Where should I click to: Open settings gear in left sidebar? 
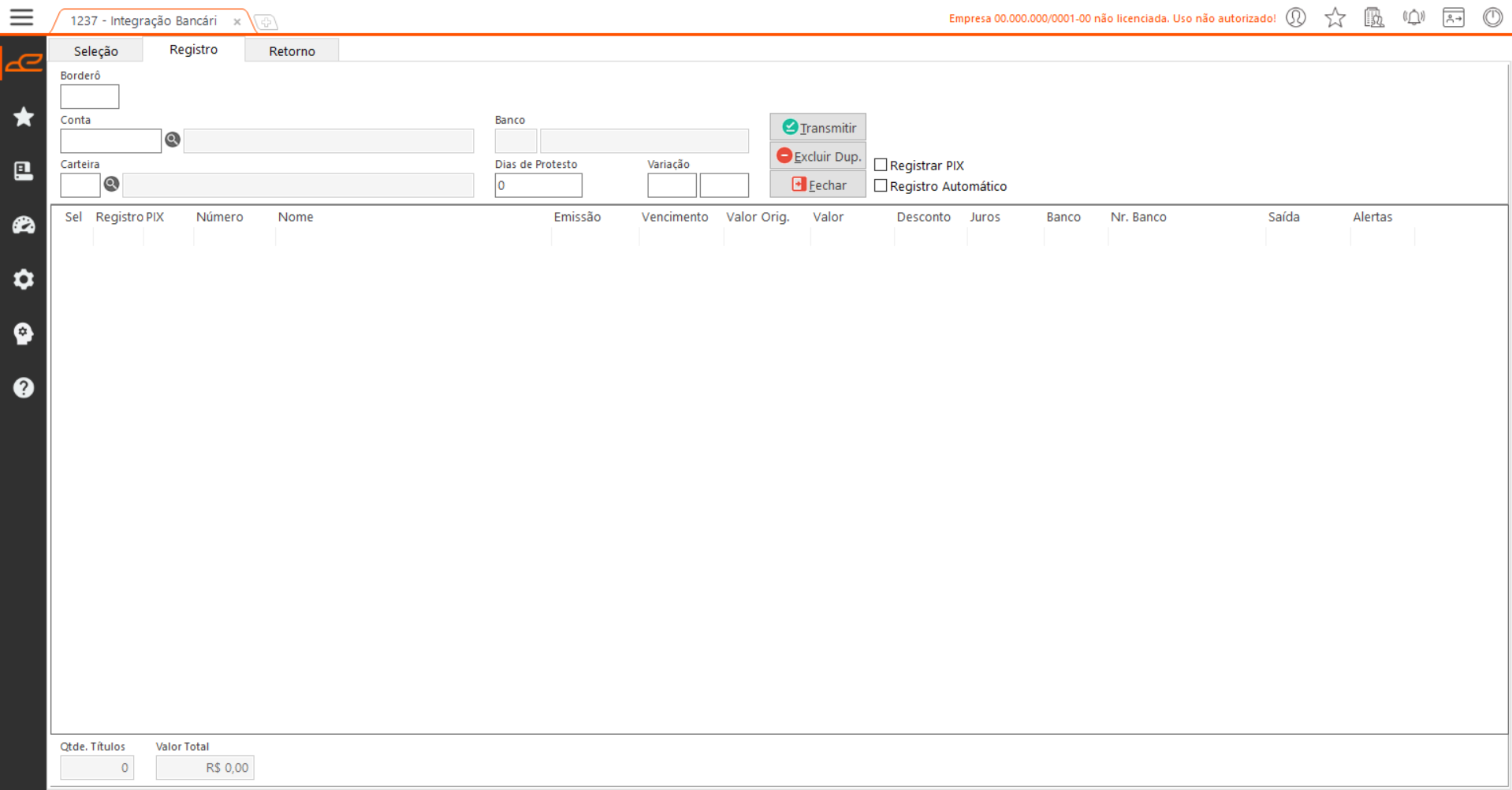point(24,279)
